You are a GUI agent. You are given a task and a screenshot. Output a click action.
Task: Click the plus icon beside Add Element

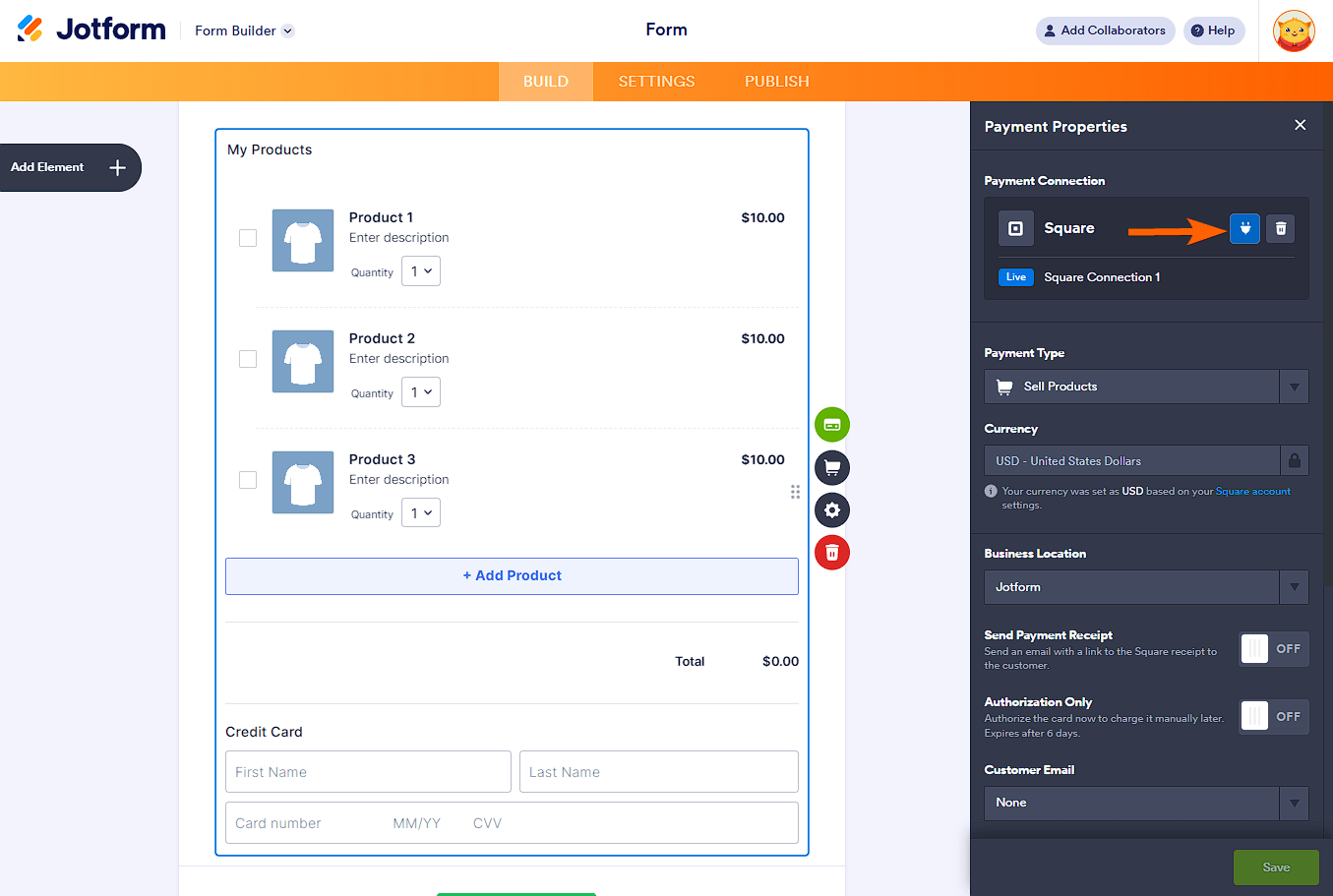point(117,167)
